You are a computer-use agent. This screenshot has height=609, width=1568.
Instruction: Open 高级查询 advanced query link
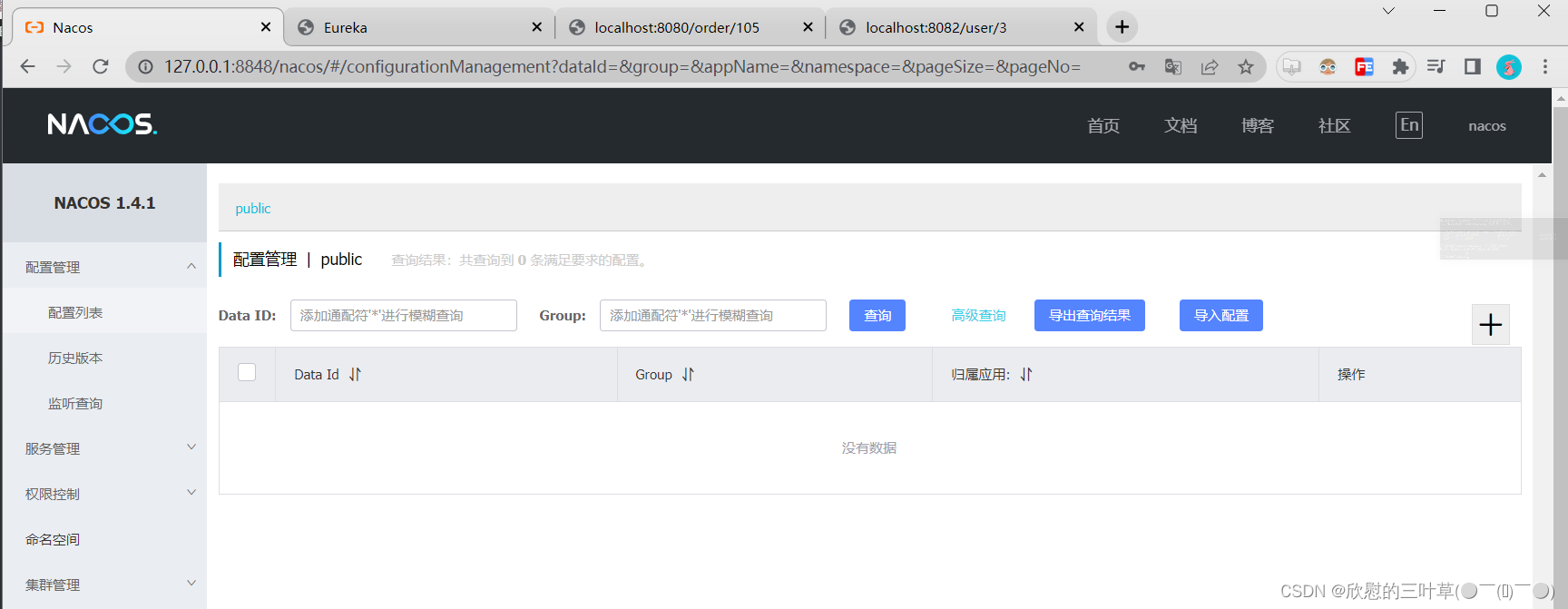978,315
